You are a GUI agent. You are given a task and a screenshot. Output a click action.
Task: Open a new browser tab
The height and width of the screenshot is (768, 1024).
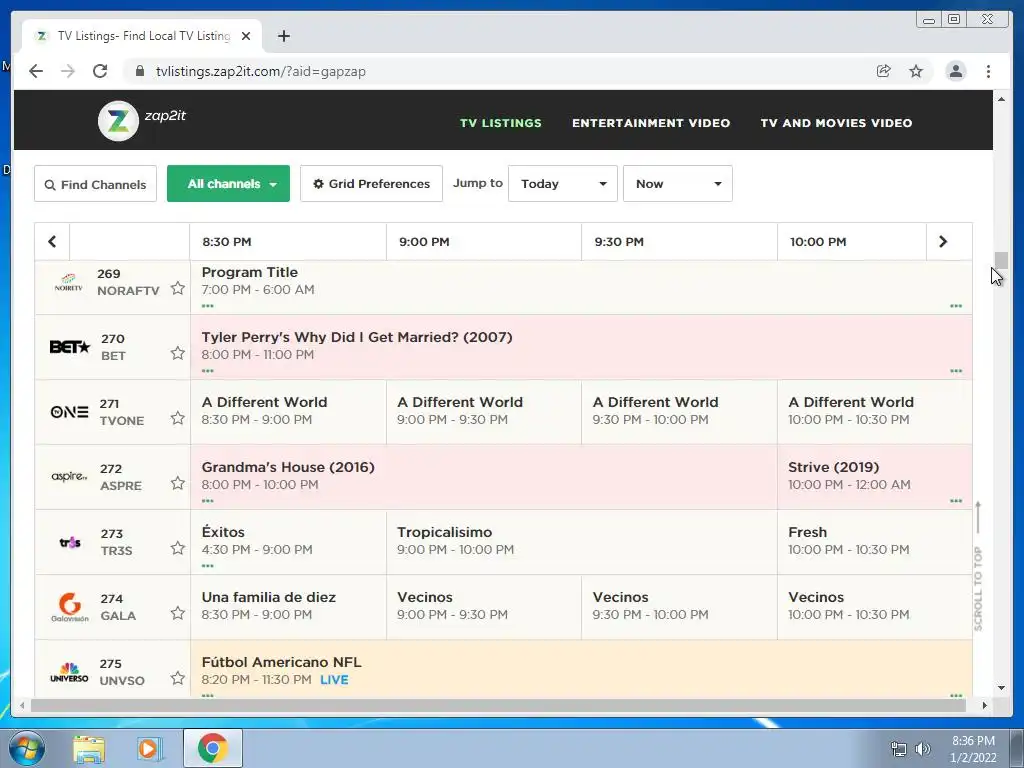pyautogui.click(x=283, y=36)
